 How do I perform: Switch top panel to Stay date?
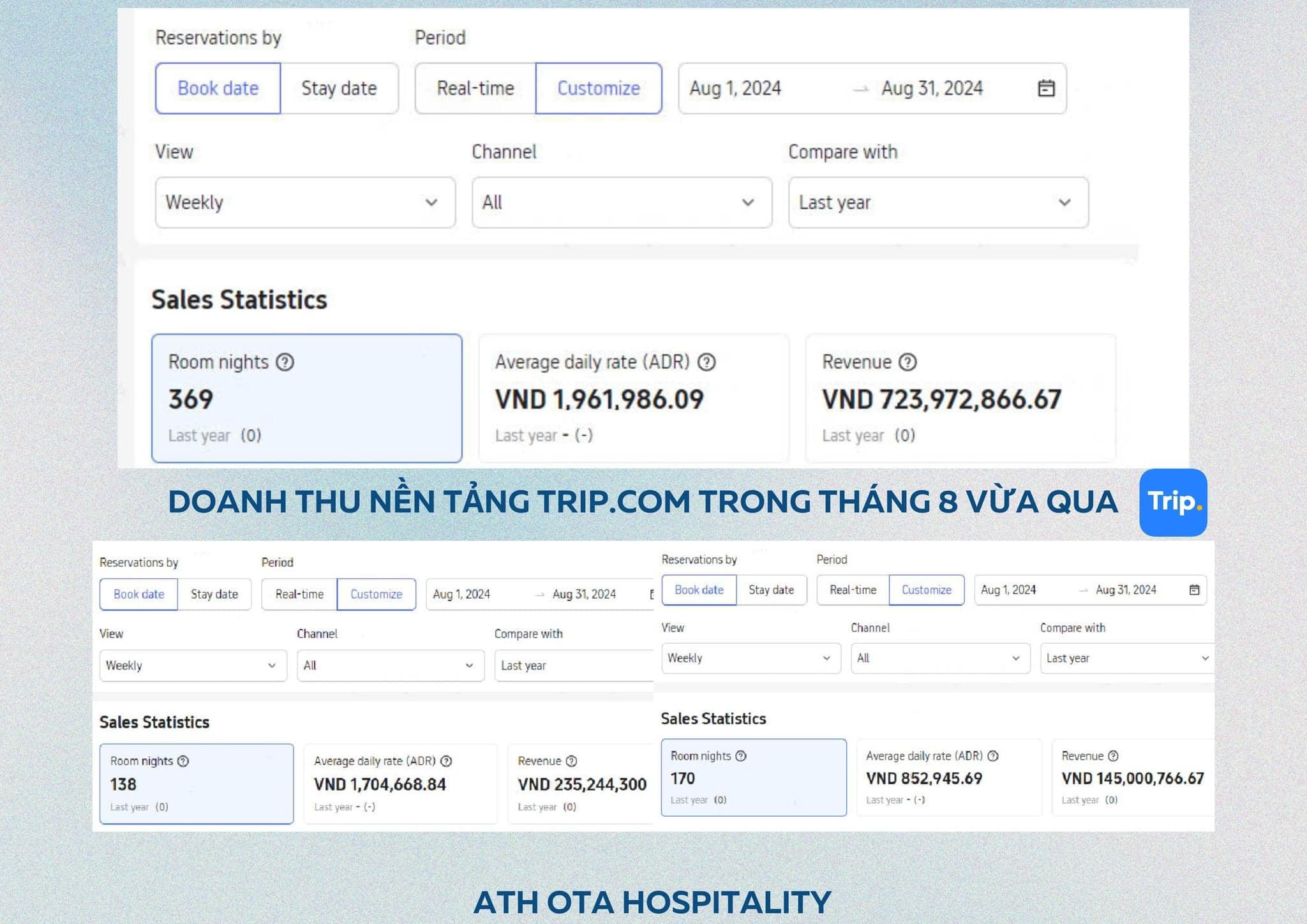[x=339, y=88]
